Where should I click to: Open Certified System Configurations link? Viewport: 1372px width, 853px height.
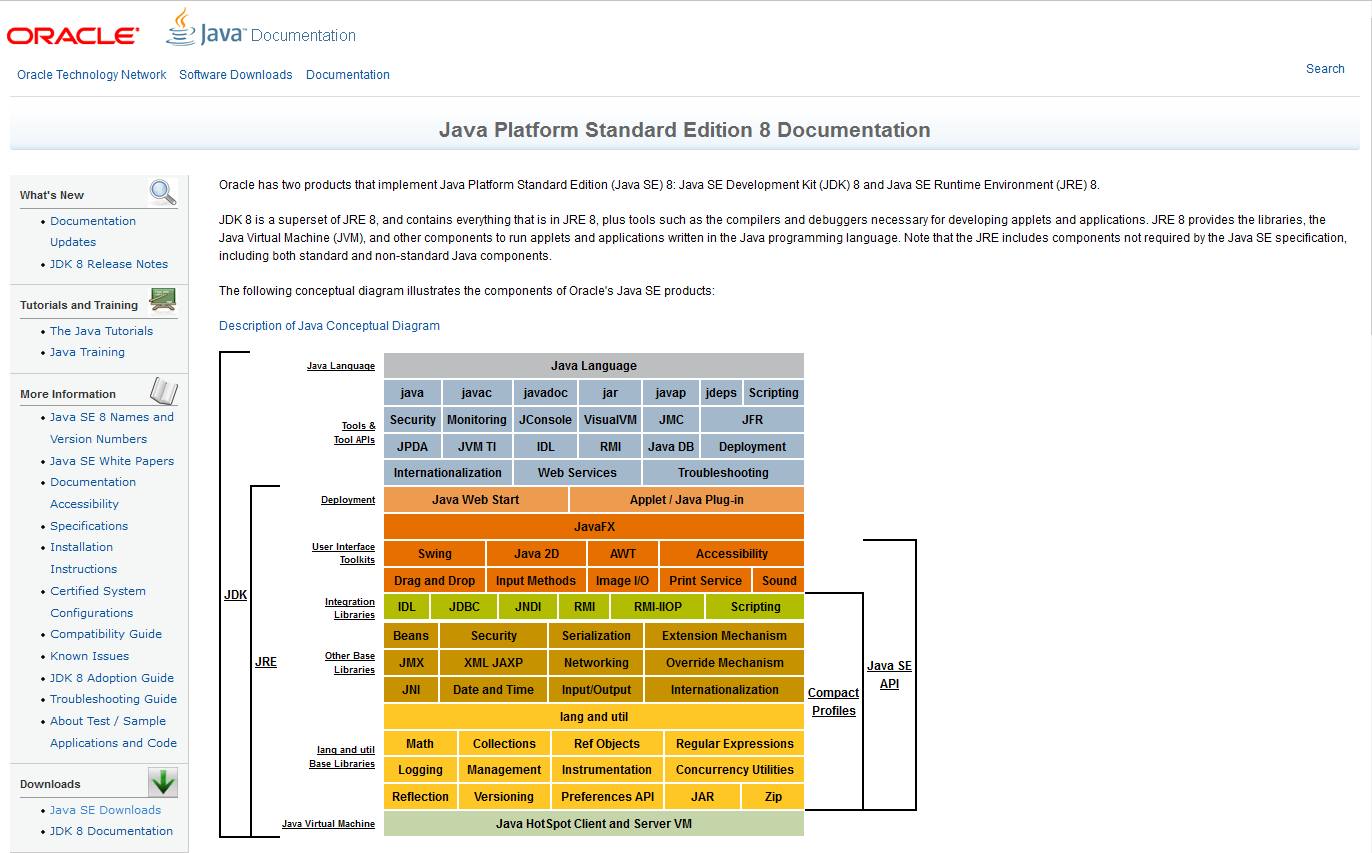click(99, 602)
